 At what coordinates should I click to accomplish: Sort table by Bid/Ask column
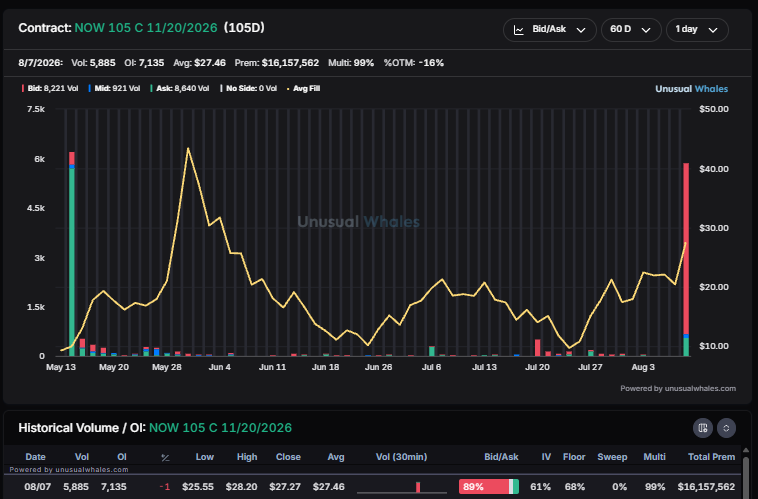(501, 457)
